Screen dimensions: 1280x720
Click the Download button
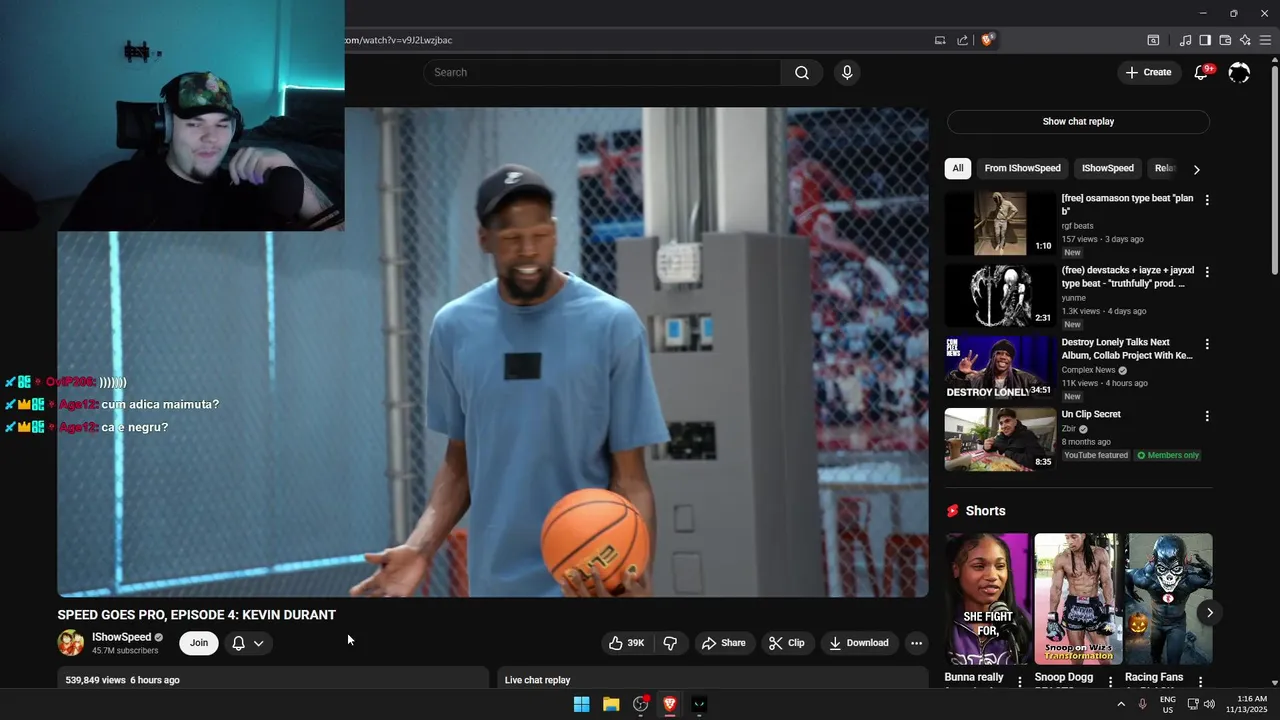[x=859, y=643]
